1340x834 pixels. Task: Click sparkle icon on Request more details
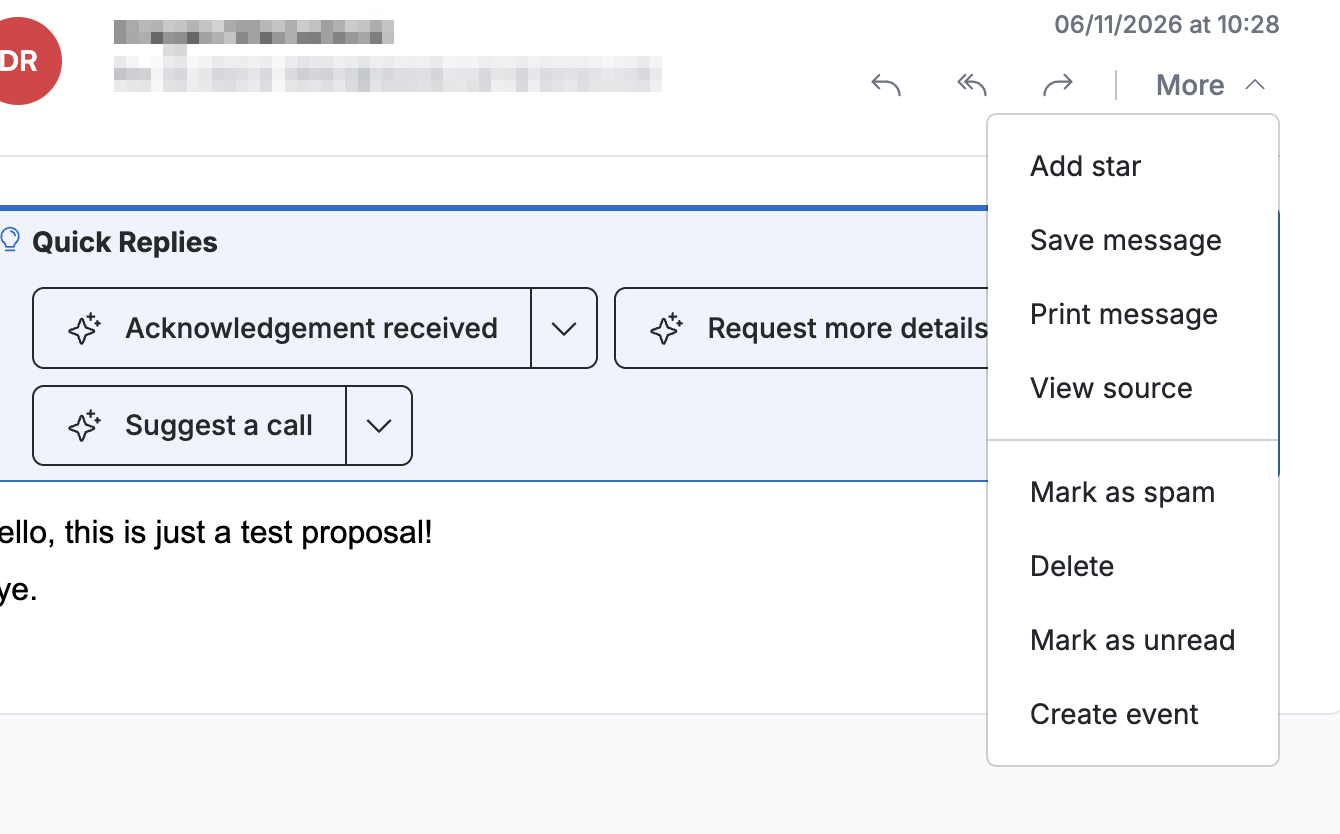coord(667,329)
